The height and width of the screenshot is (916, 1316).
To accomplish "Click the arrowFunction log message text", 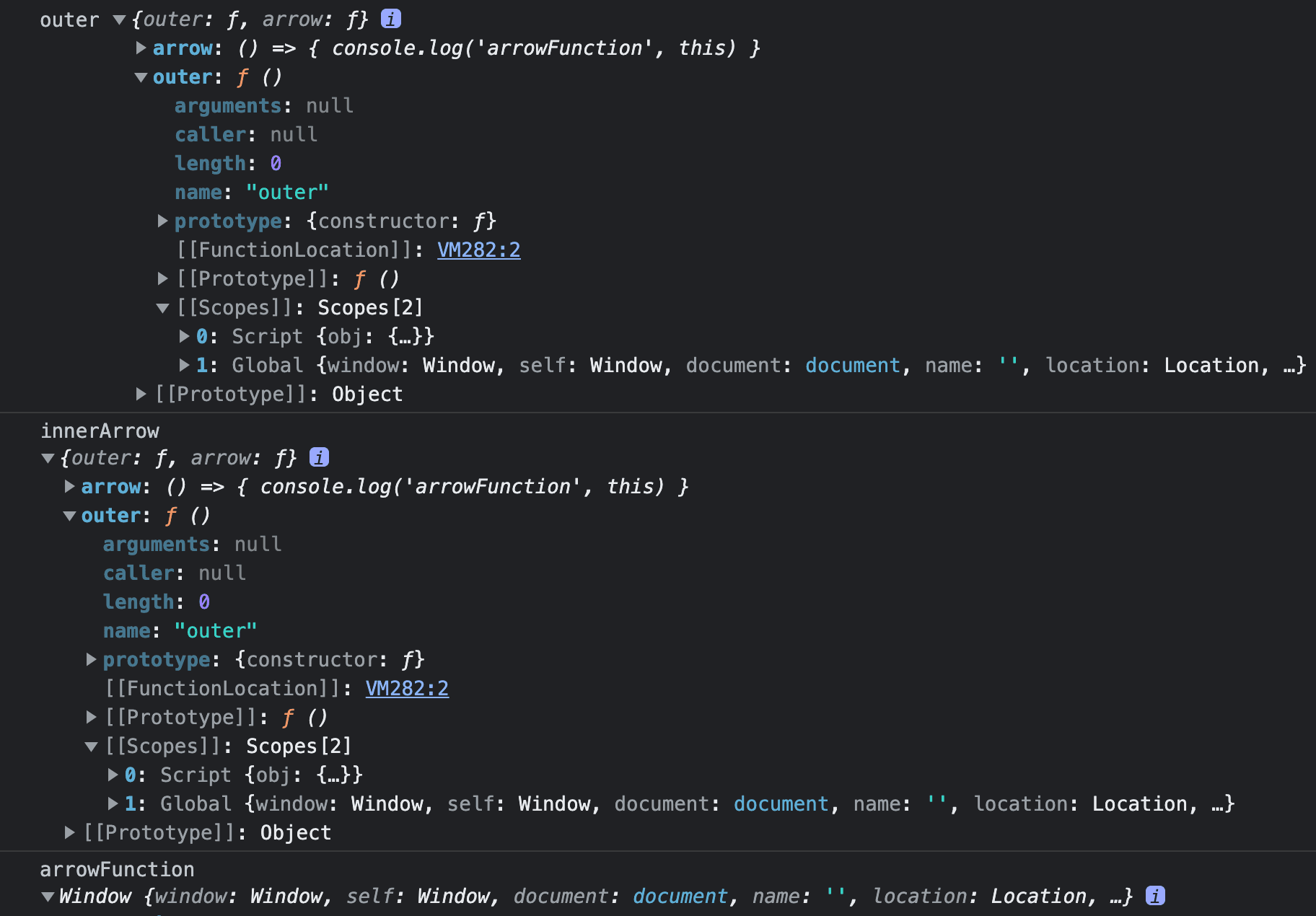I will pos(117,869).
